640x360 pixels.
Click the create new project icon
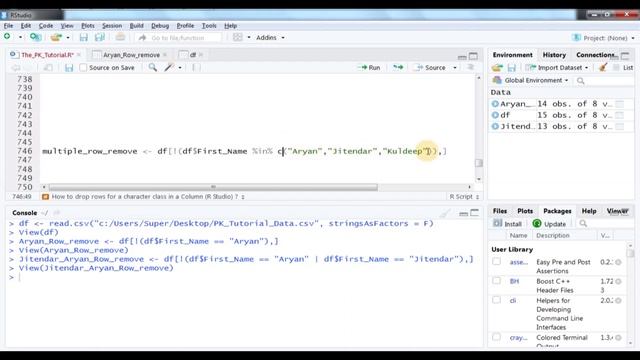[36, 37]
